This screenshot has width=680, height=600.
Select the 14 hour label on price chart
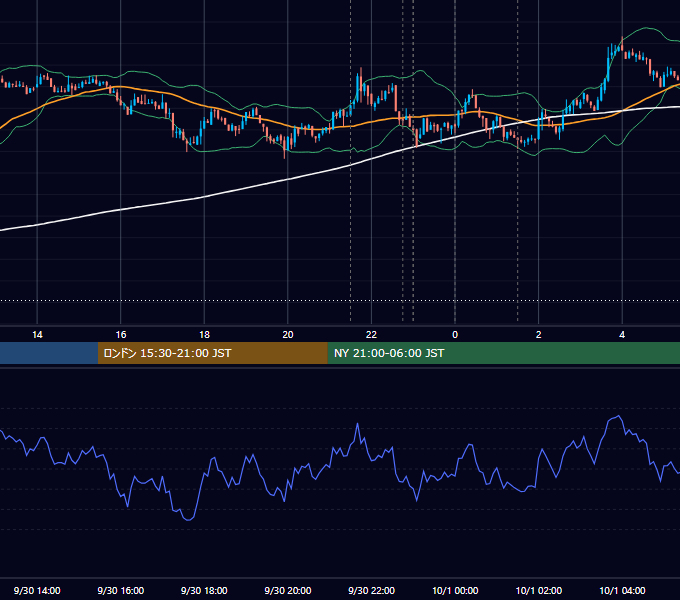37,335
